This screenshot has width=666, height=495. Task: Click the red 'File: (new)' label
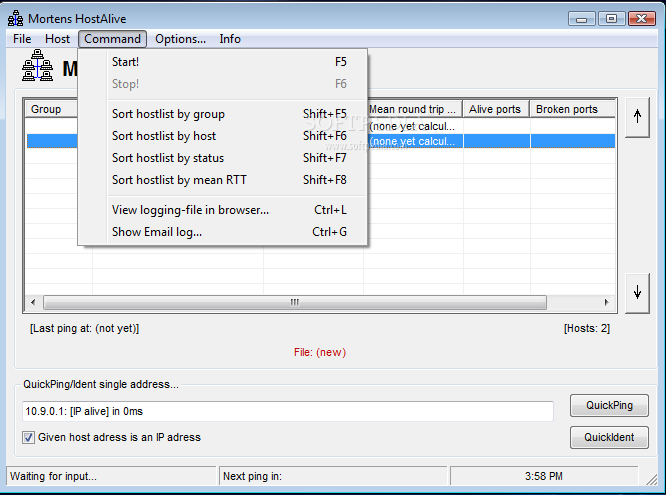pyautogui.click(x=320, y=352)
